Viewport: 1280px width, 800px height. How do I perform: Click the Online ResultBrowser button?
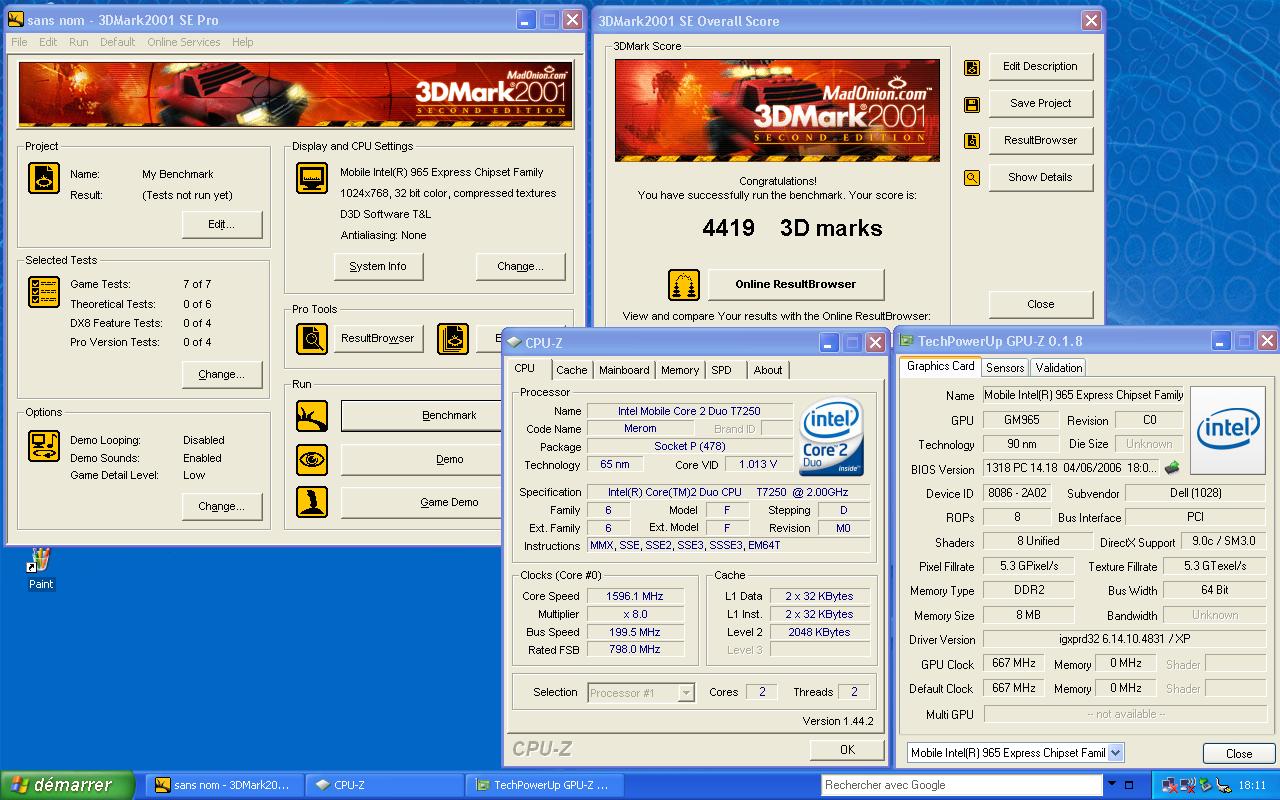tap(796, 284)
